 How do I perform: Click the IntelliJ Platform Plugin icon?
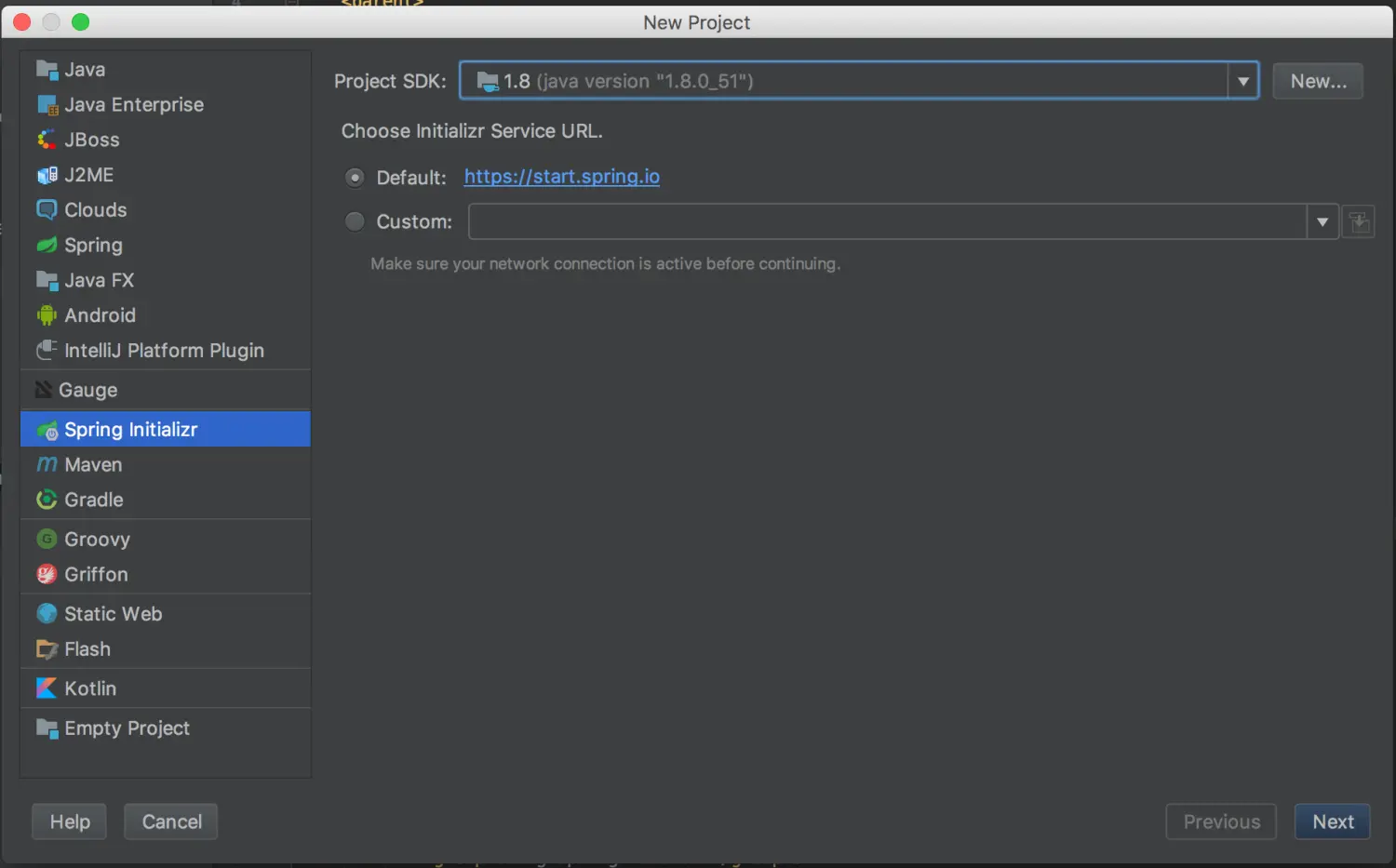[x=47, y=351]
